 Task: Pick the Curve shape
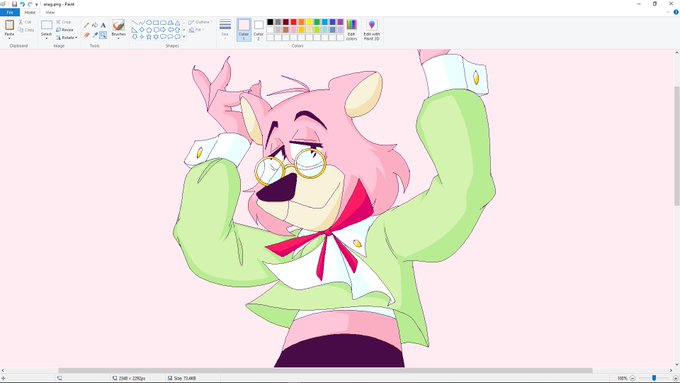(x=141, y=23)
